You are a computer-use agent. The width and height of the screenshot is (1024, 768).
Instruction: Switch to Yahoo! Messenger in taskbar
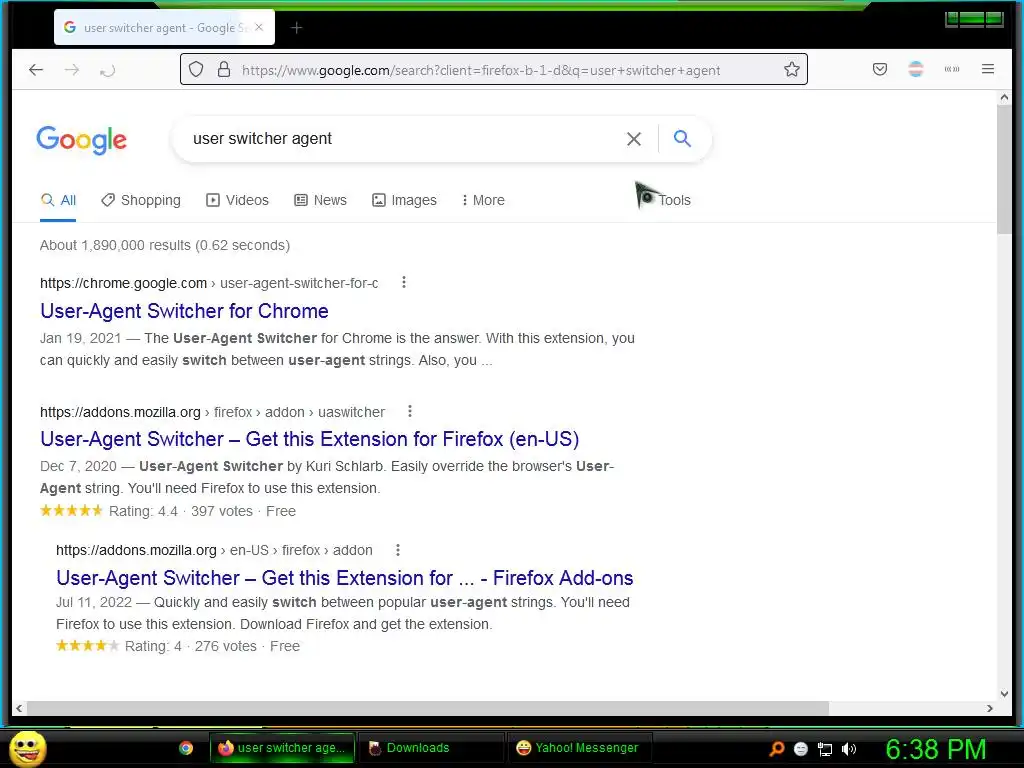pos(581,748)
